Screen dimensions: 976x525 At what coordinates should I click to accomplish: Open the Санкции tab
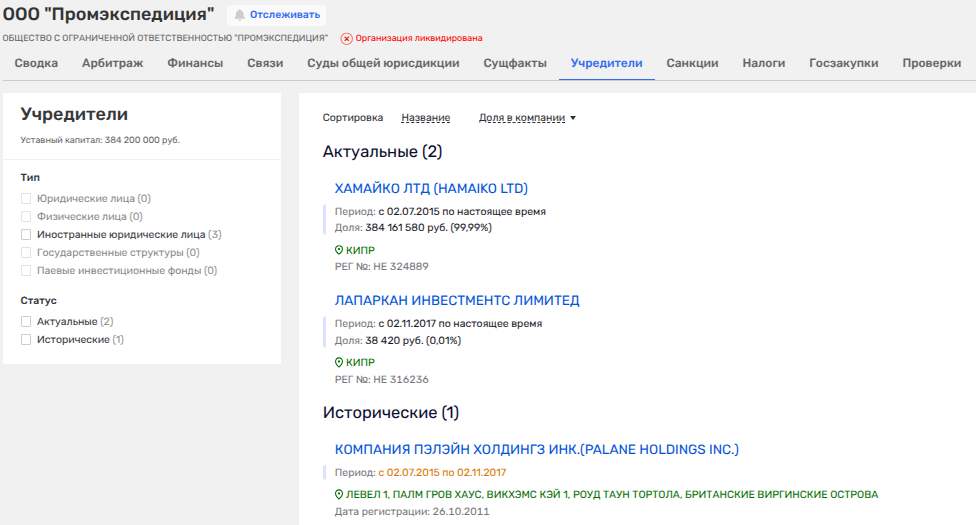tap(692, 63)
